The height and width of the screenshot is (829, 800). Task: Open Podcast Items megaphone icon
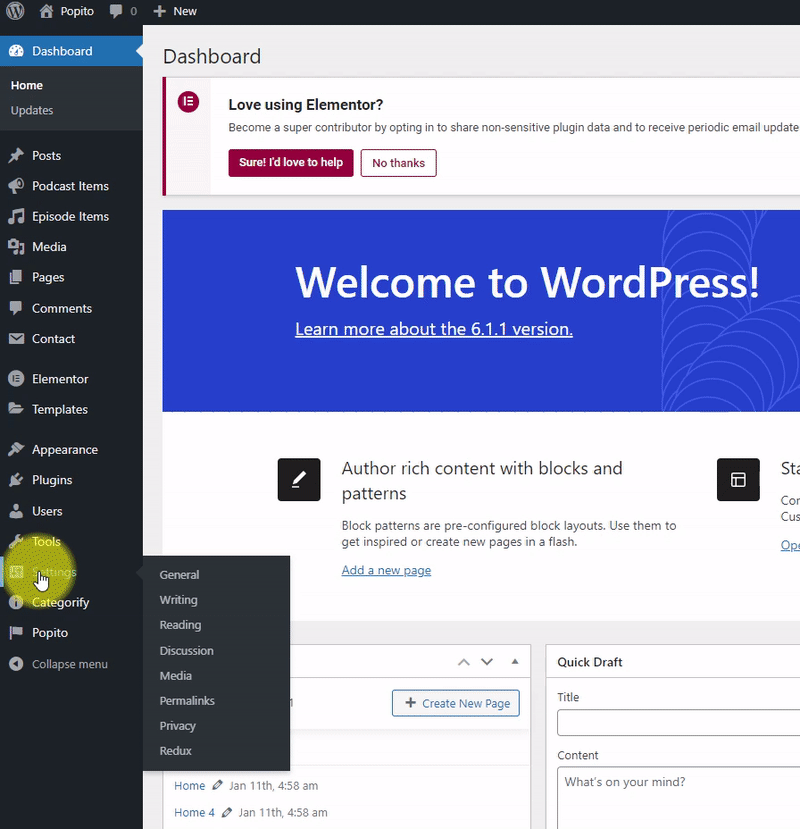pos(16,186)
